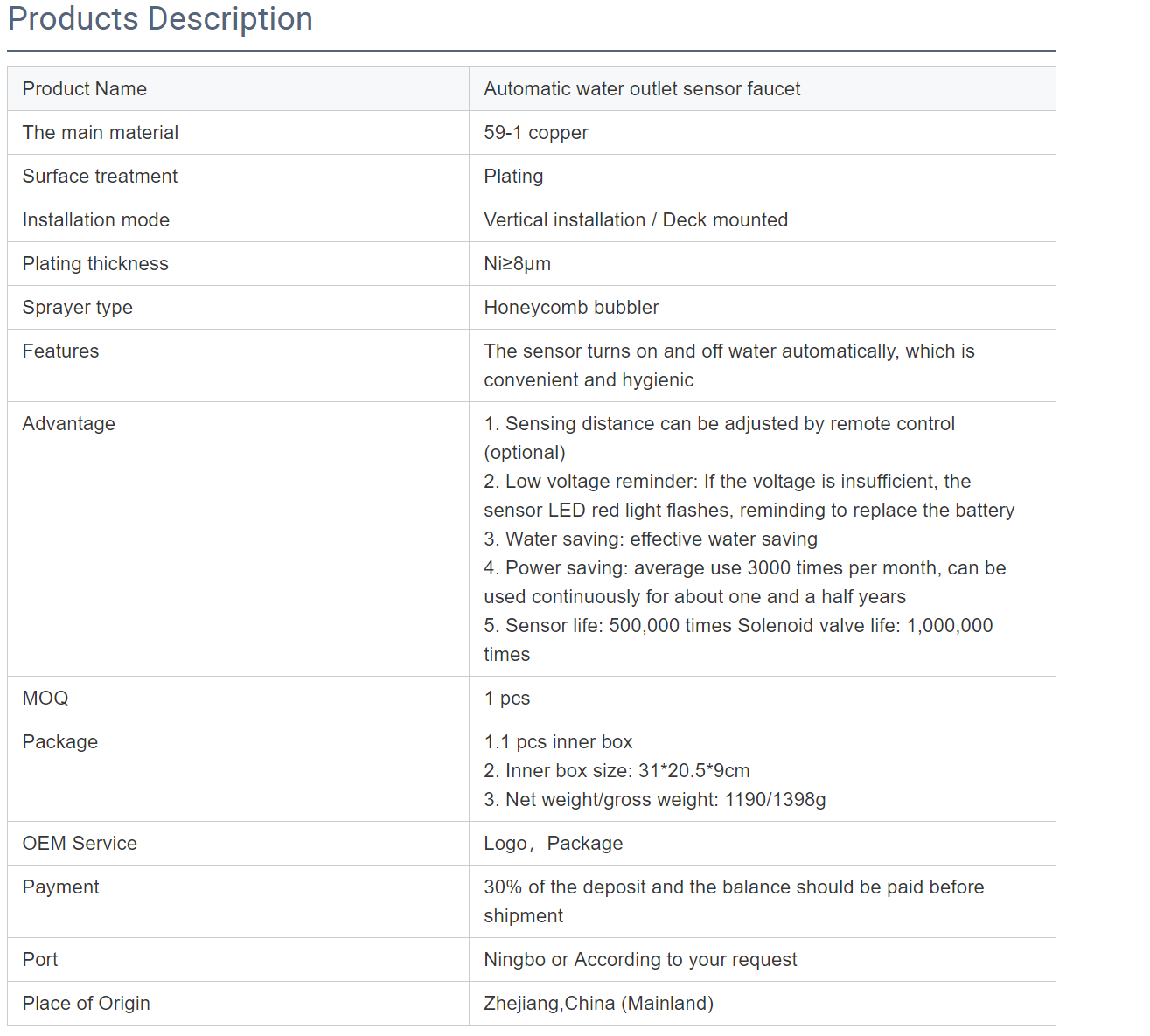Click the Honeycomb bubbler value
Screen dimensions: 1150x1036
[571, 307]
